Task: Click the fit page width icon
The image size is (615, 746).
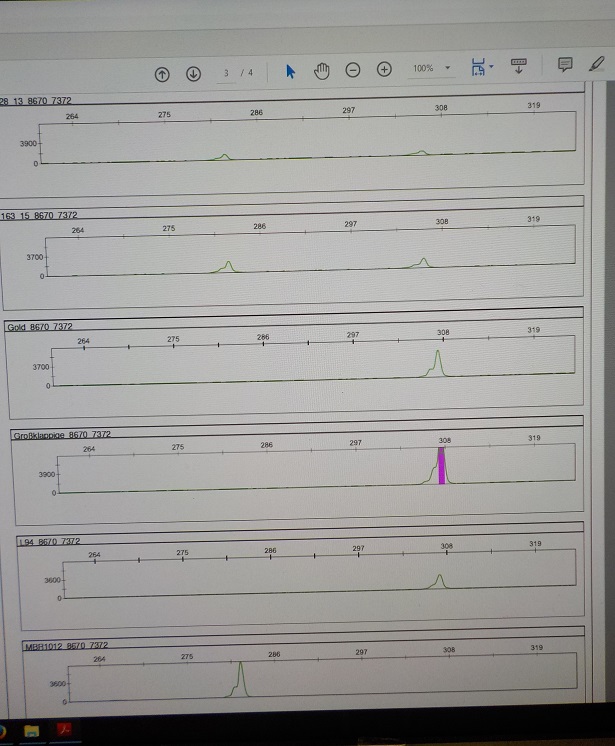Action: 477,67
